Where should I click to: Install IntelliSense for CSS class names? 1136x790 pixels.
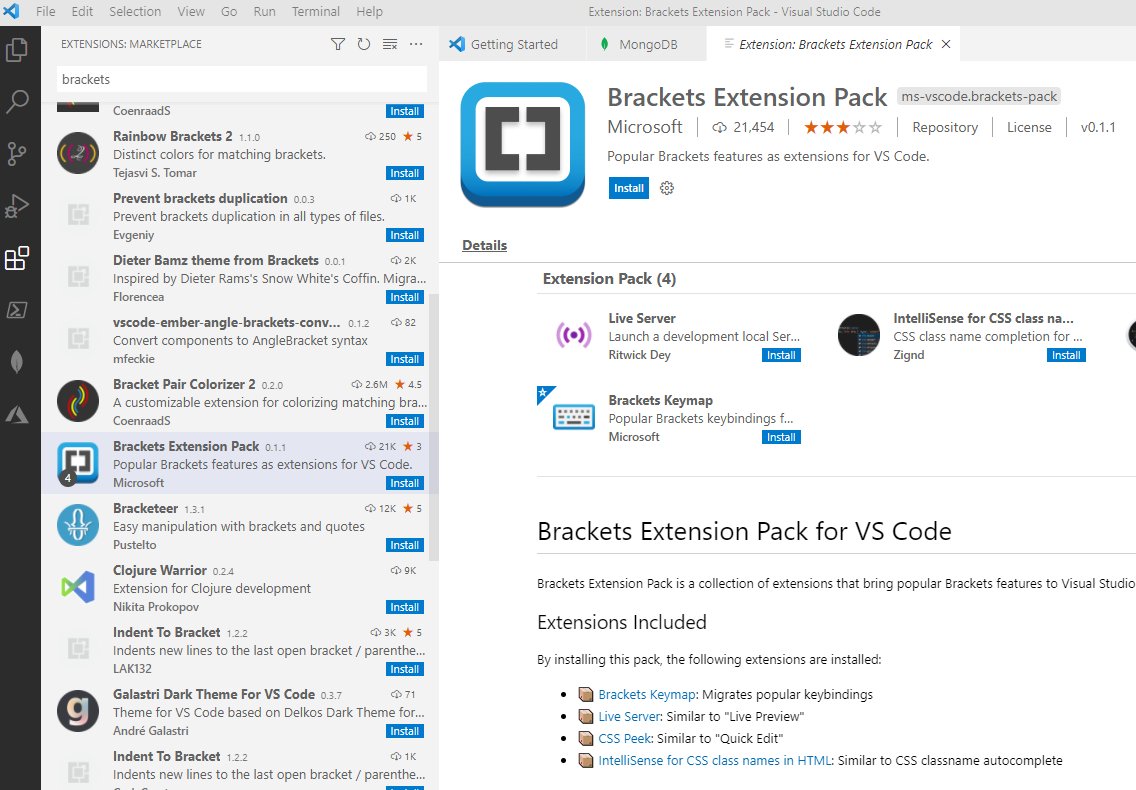coord(1066,355)
